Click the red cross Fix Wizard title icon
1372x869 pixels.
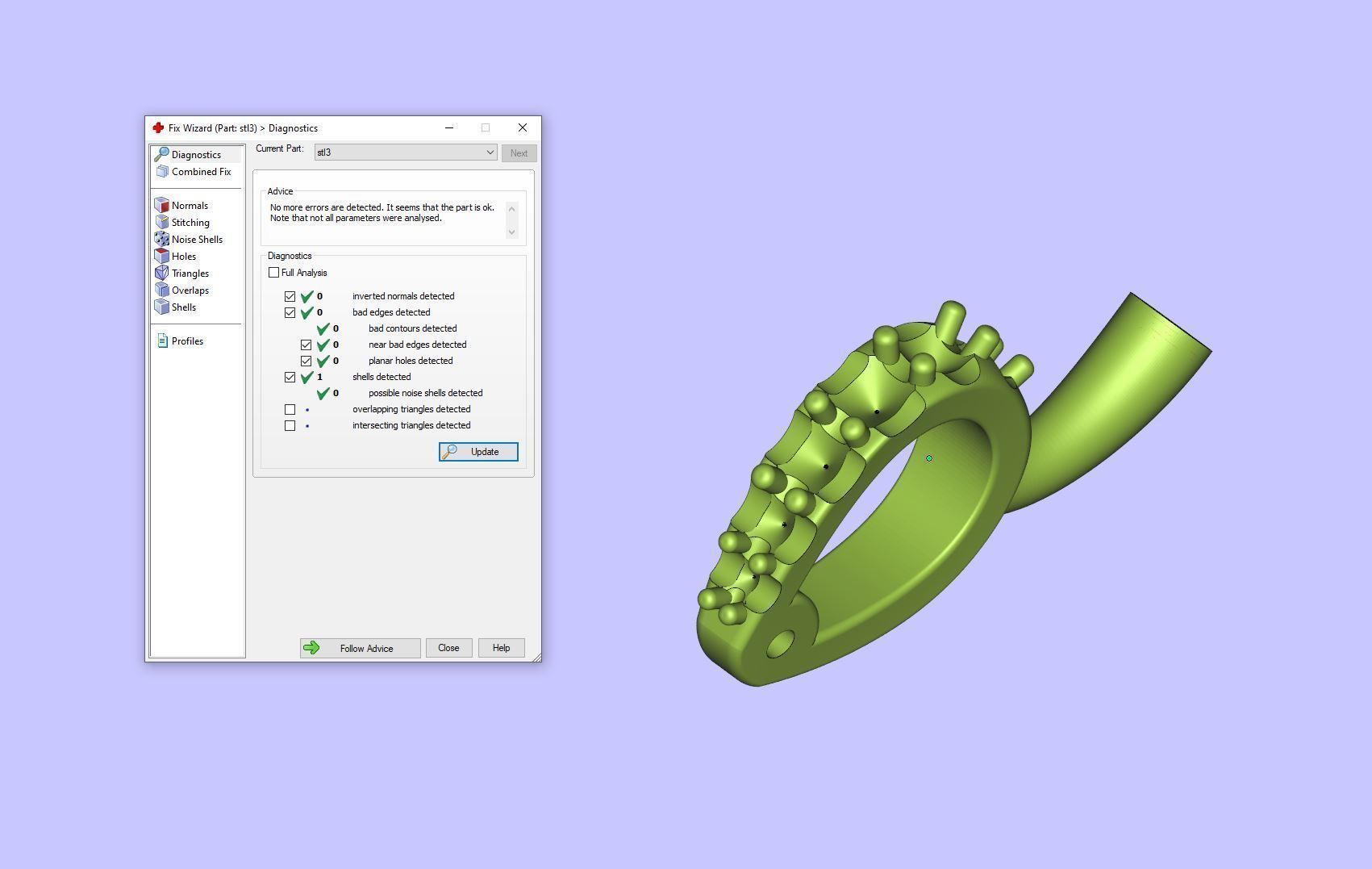(x=158, y=127)
